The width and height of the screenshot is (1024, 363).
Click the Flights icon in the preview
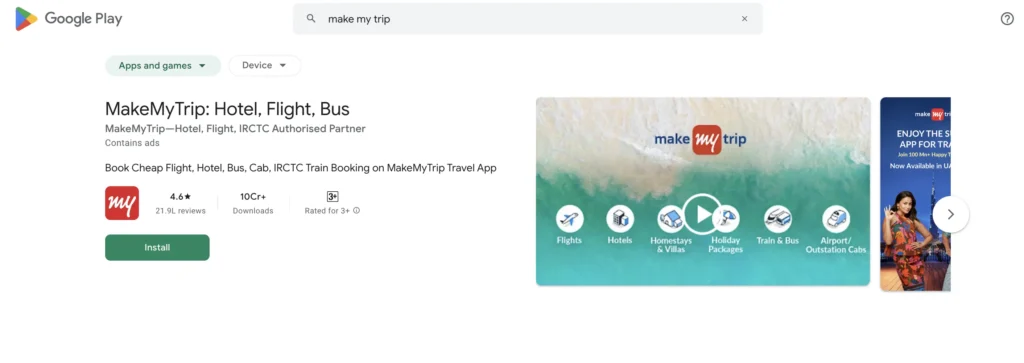tap(569, 219)
